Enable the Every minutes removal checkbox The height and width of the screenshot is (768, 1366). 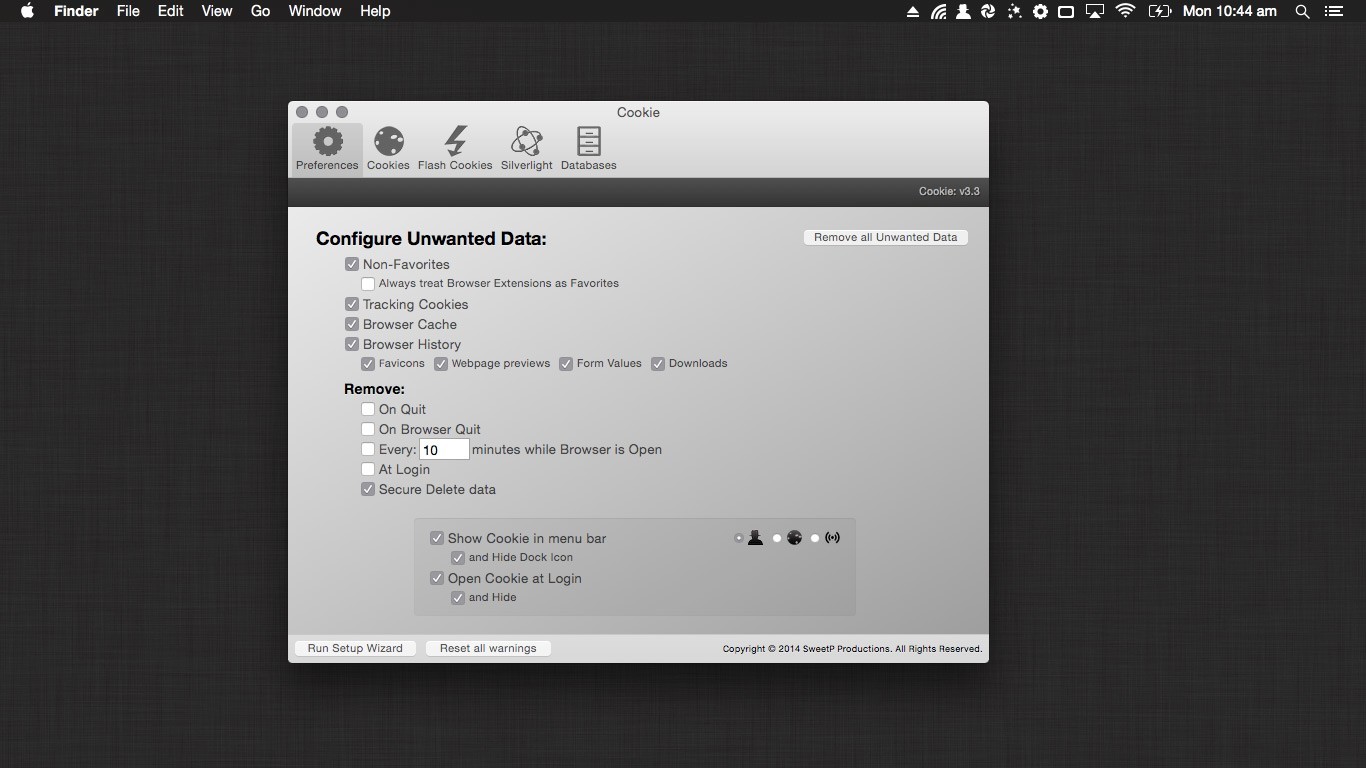coord(368,449)
